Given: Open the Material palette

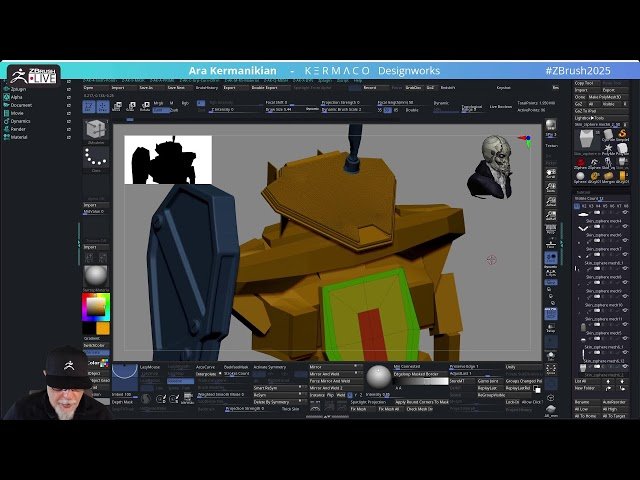Looking at the screenshot, I should 19,137.
